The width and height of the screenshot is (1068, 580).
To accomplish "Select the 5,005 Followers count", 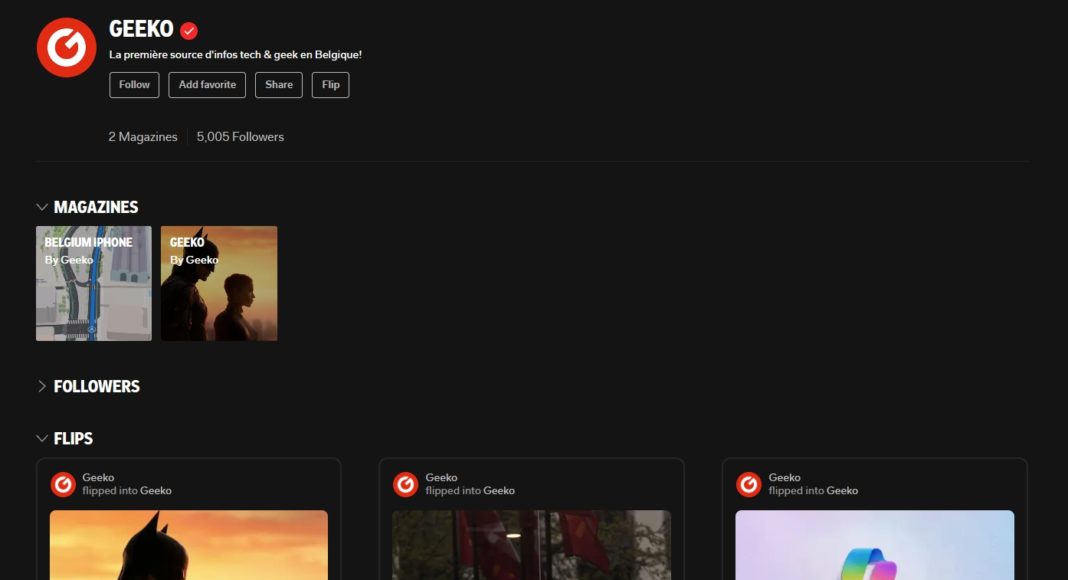I will click(x=240, y=137).
